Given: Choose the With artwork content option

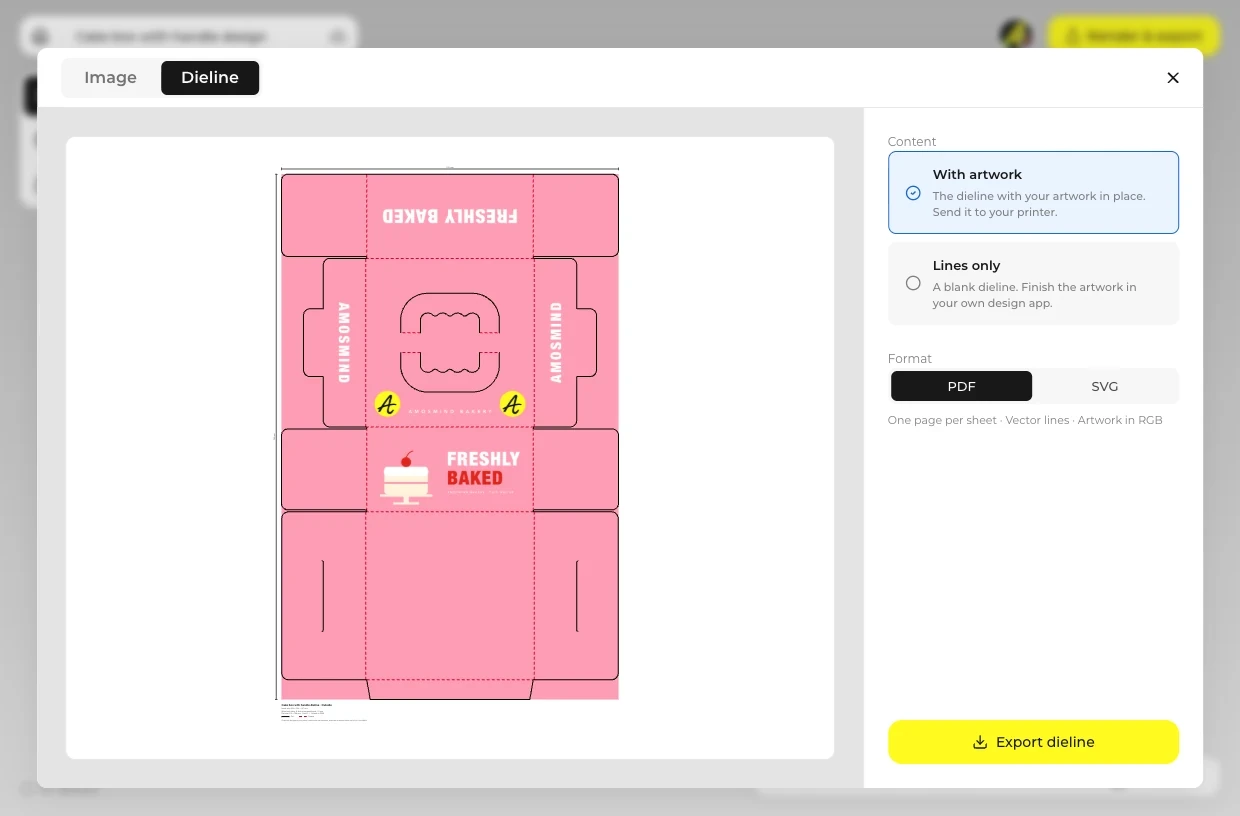Looking at the screenshot, I should point(1033,192).
